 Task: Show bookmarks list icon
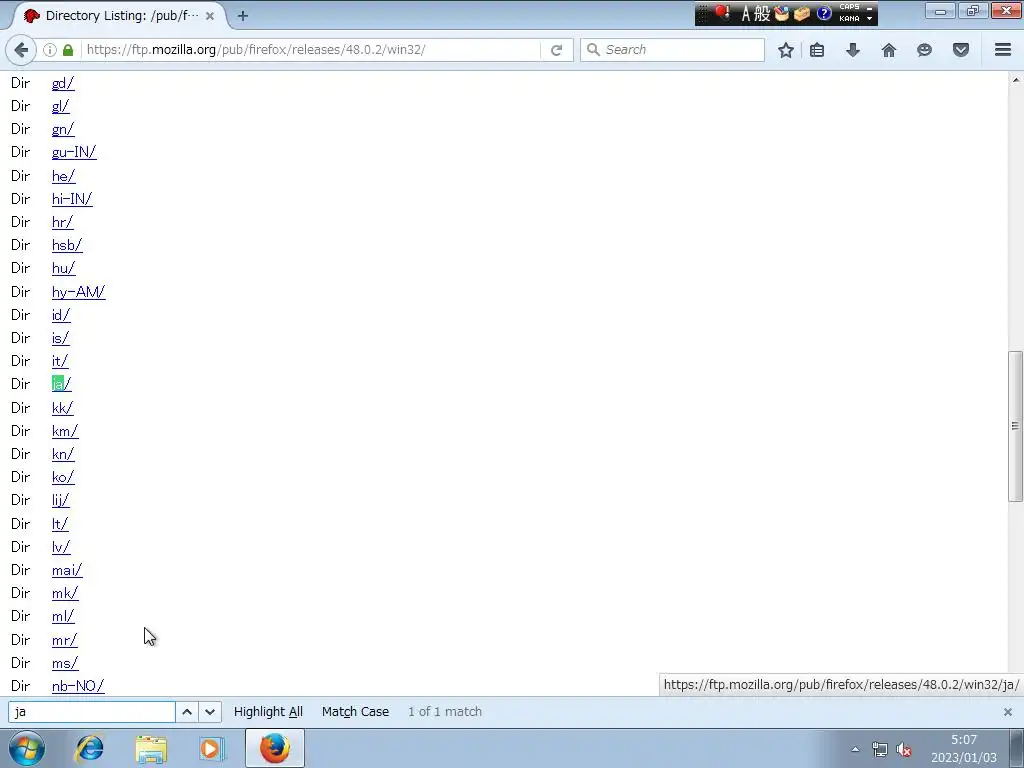[x=817, y=50]
